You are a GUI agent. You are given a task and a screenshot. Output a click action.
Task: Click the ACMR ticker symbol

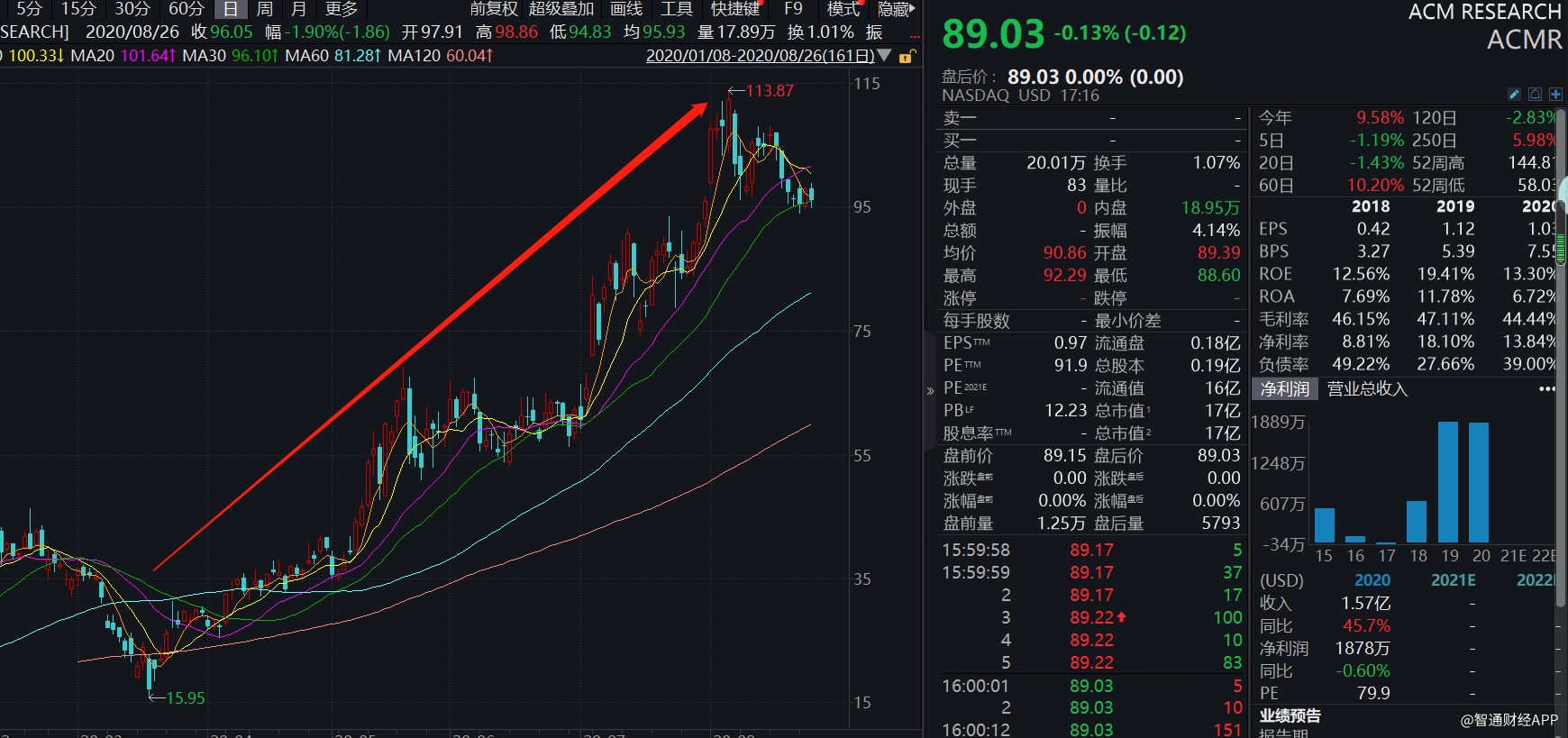pos(1525,41)
